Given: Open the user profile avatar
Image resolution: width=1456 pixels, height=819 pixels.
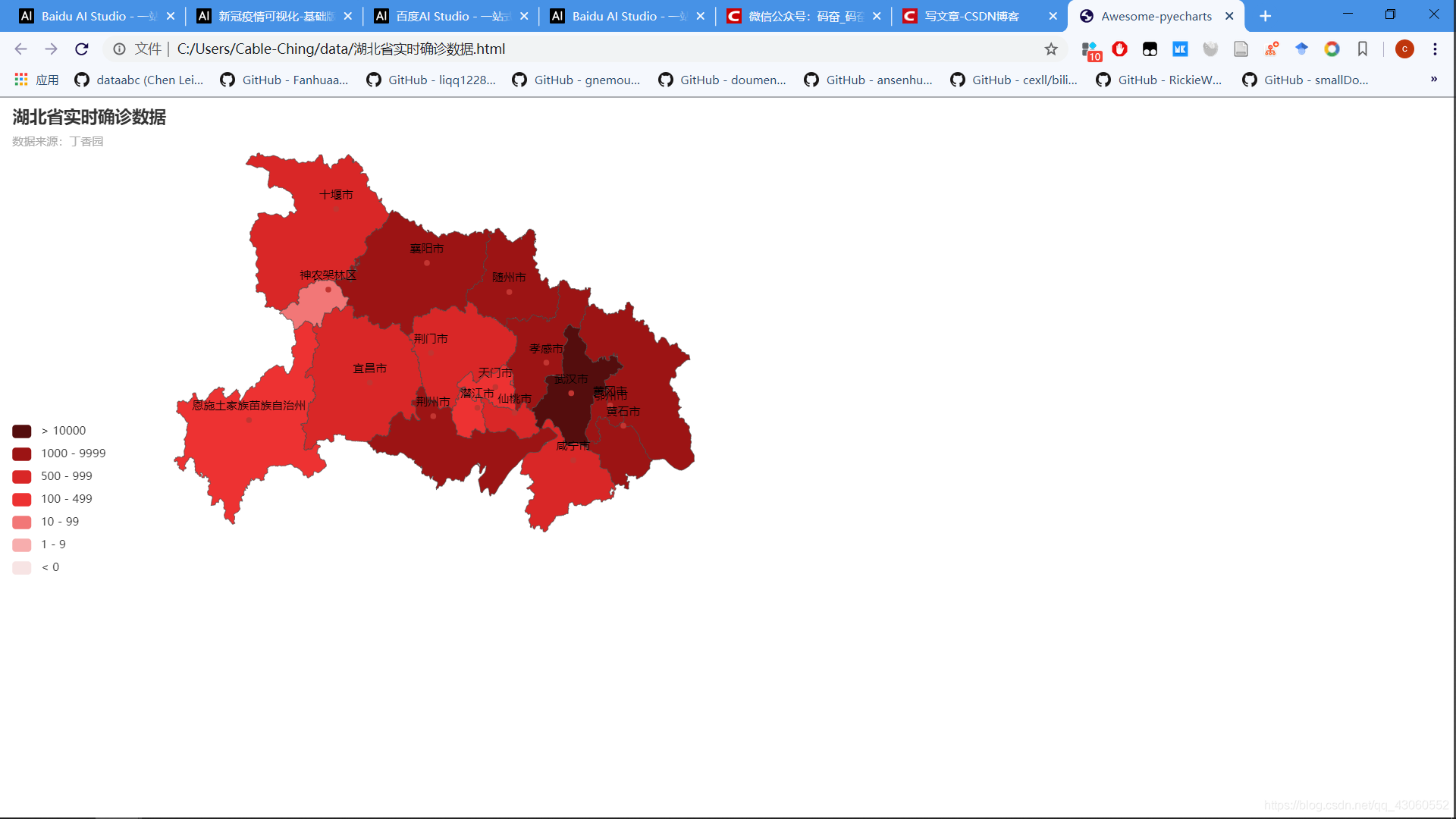Looking at the screenshot, I should click(x=1404, y=49).
